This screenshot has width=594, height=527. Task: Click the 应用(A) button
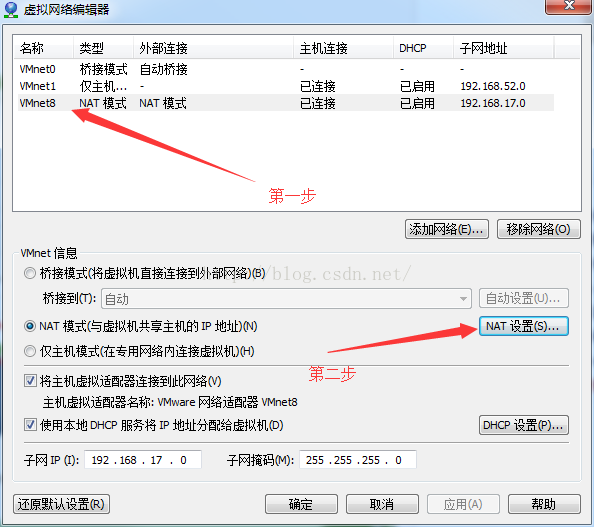click(x=463, y=504)
